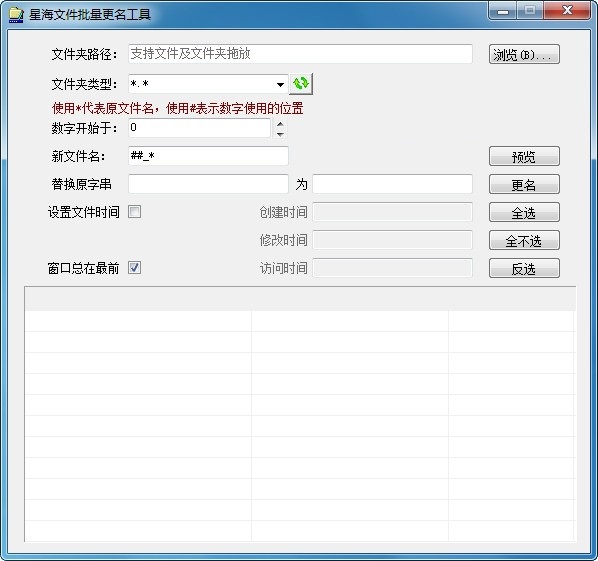Click the 反选 invert selection button
This screenshot has height=561, width=598.
tap(524, 268)
